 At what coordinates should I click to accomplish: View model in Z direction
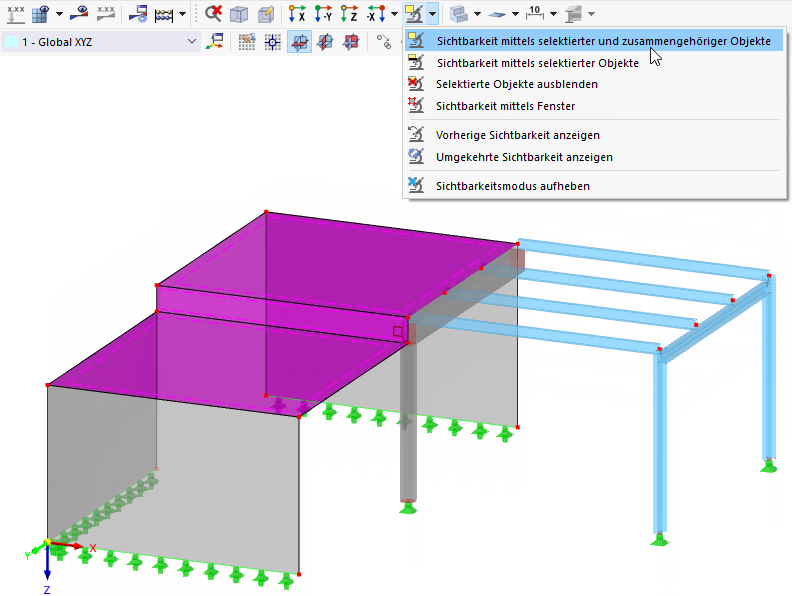(349, 14)
